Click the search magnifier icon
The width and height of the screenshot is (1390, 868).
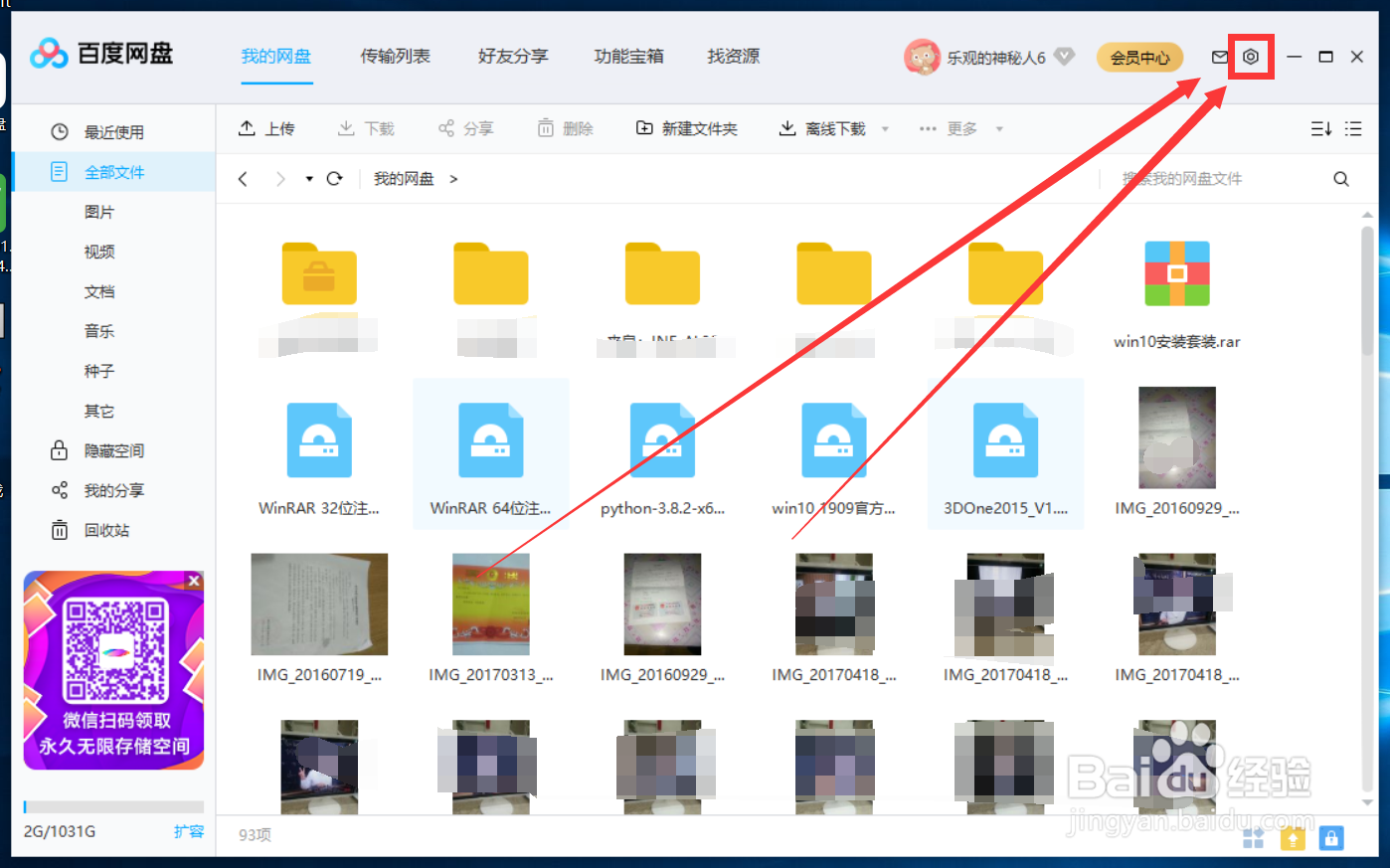[1341, 179]
